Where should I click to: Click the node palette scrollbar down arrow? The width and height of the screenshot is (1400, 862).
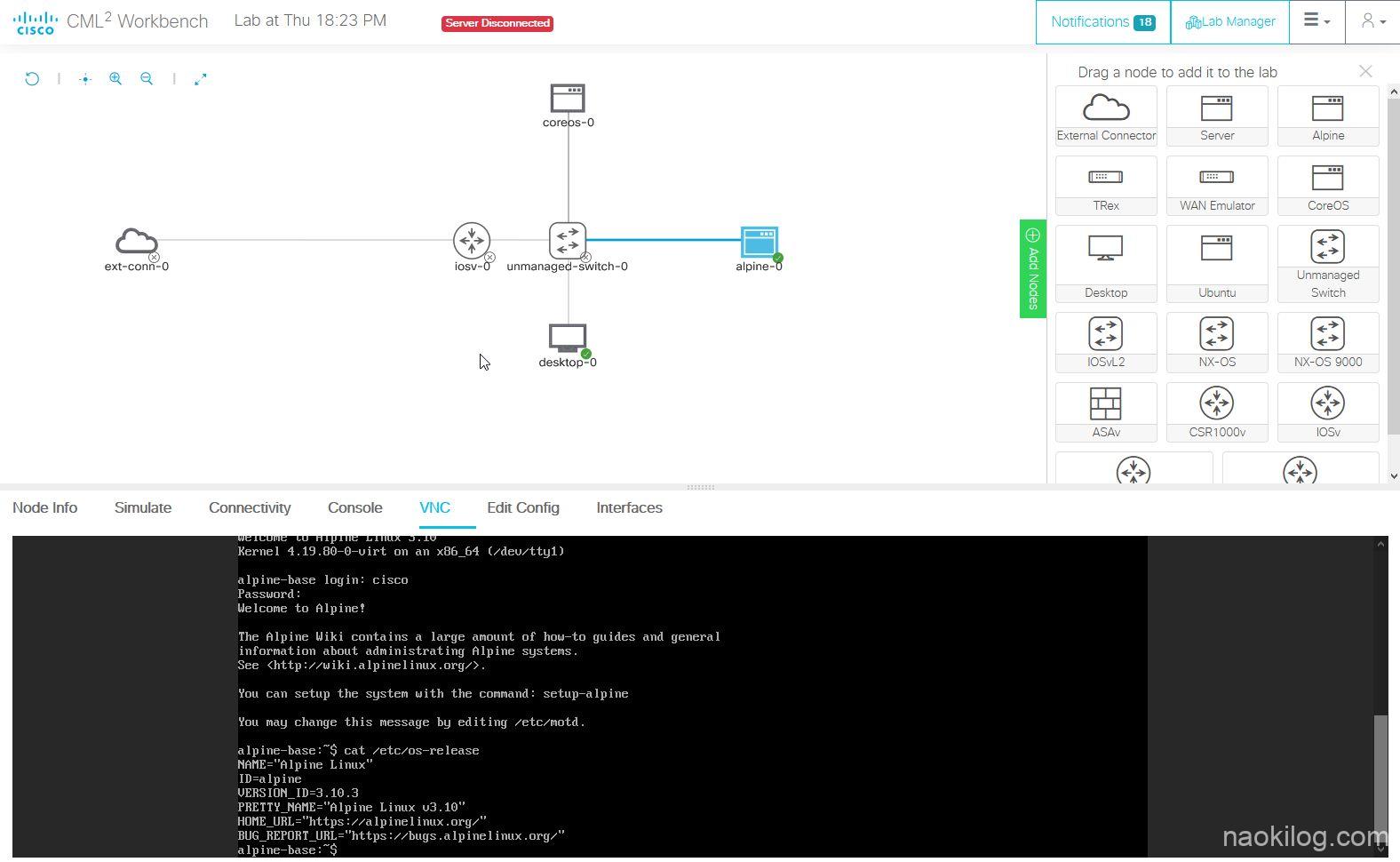tap(1393, 476)
